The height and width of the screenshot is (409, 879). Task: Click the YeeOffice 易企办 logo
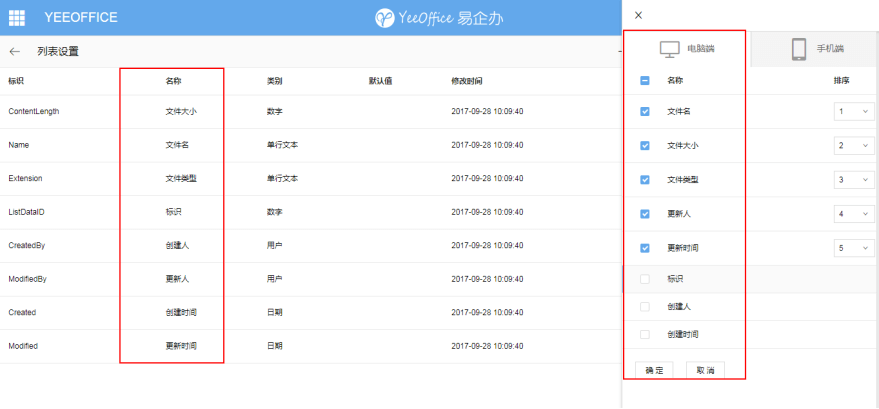pyautogui.click(x=439, y=18)
